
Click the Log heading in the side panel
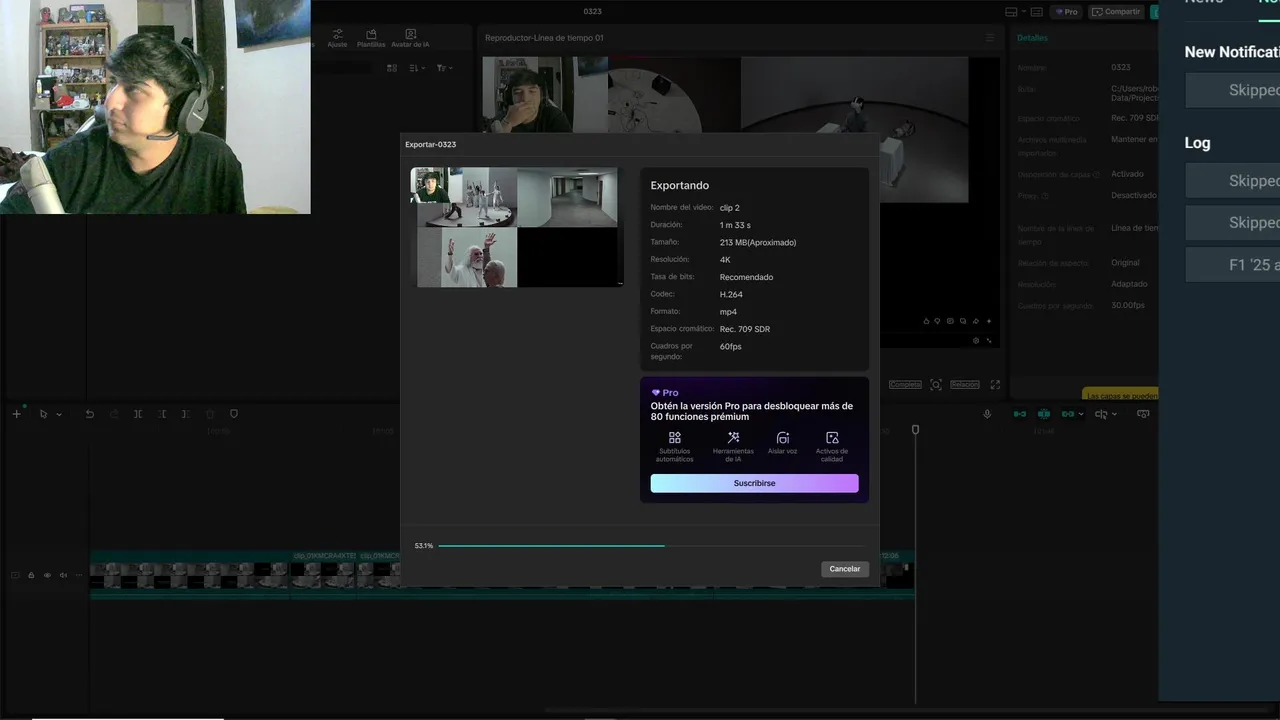click(x=1198, y=143)
